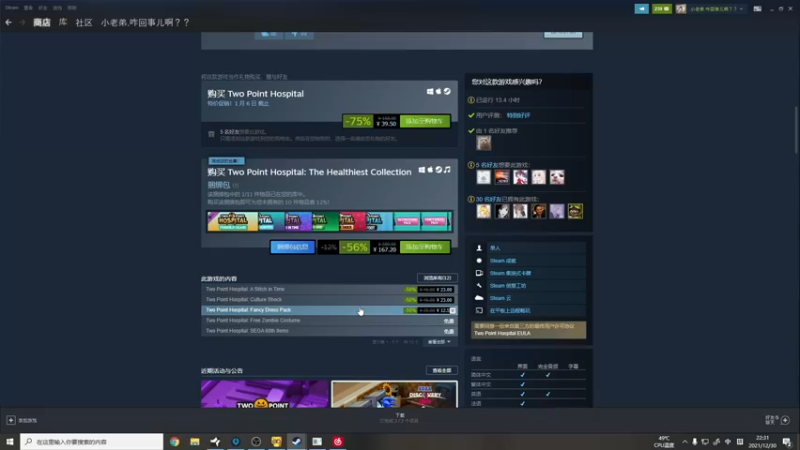Open File Explorer from the taskbar
Screen dimensions: 800x450
(195, 441)
